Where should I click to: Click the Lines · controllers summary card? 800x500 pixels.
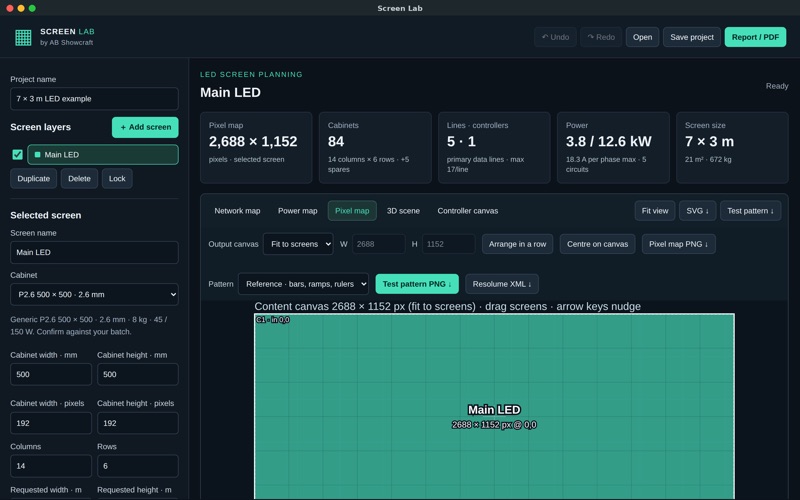click(494, 147)
